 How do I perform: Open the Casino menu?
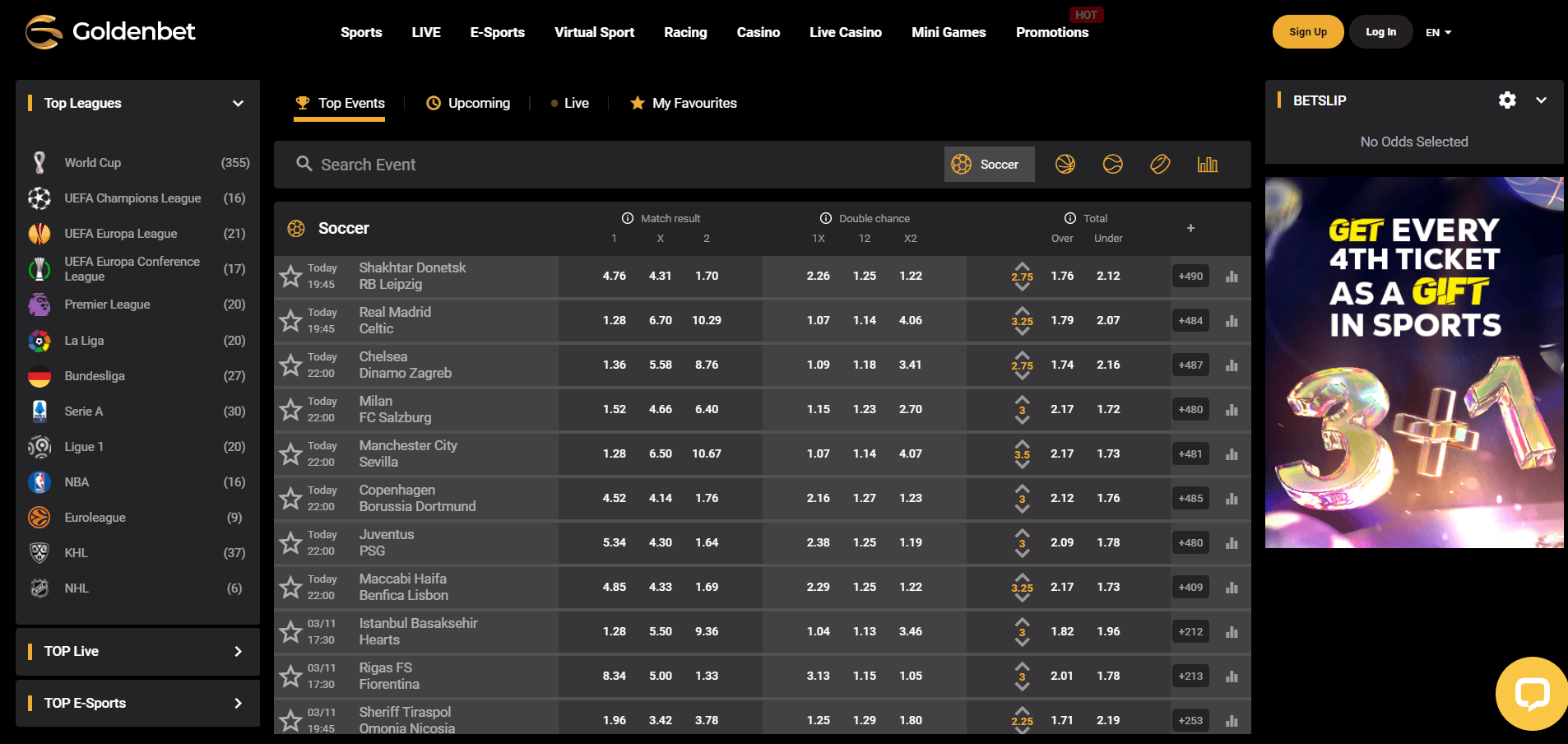(x=758, y=32)
